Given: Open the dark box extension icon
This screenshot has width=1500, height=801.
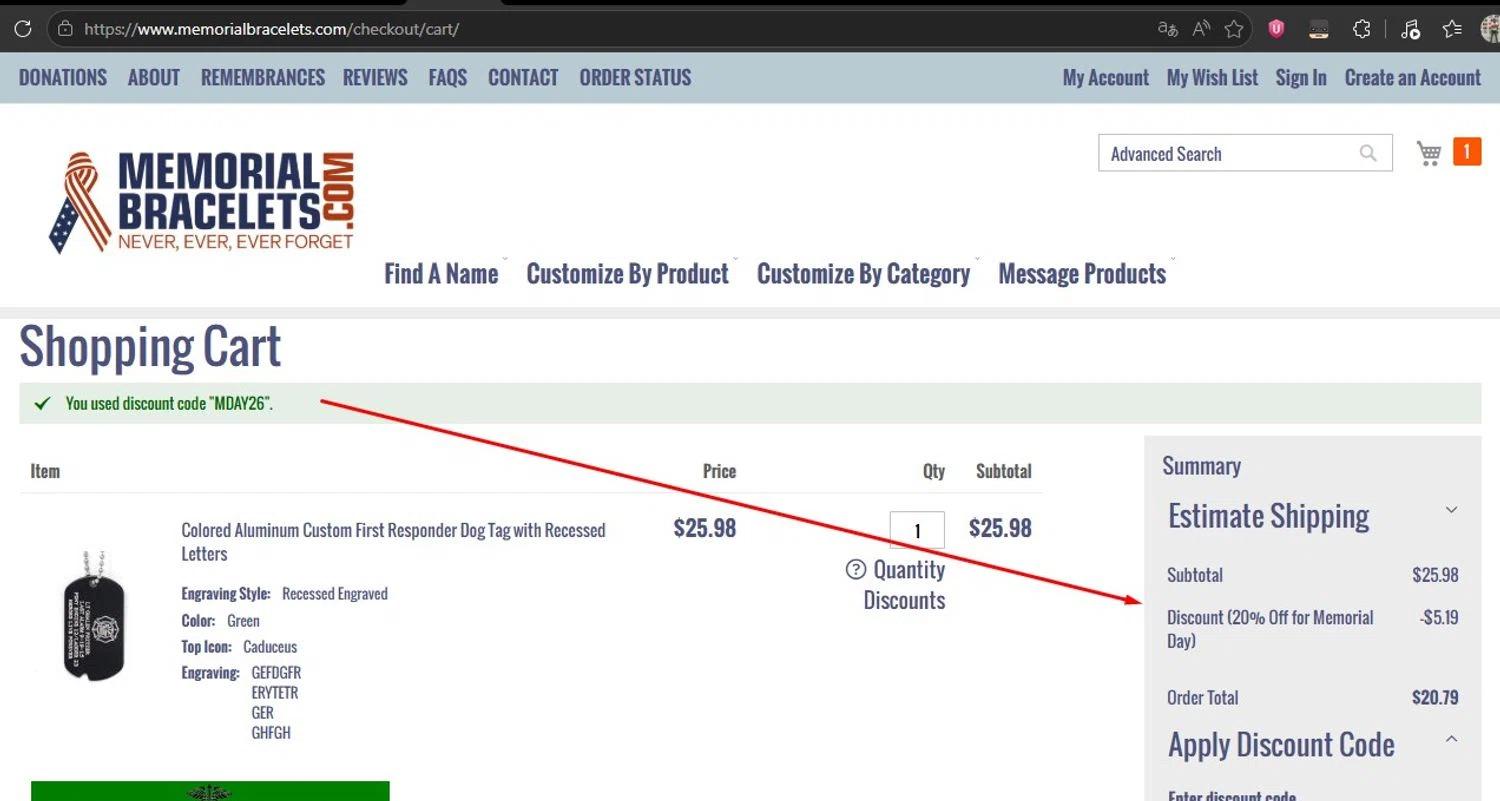Looking at the screenshot, I should (1319, 29).
